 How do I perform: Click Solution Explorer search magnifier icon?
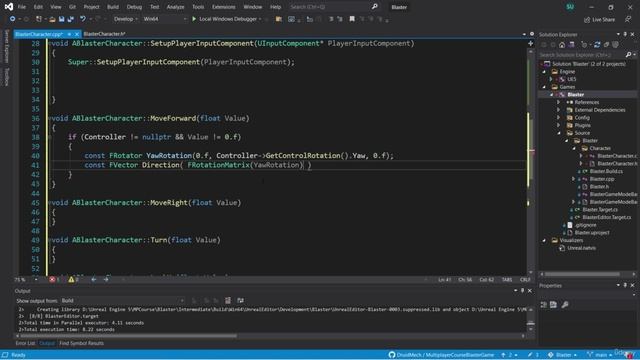[629, 54]
